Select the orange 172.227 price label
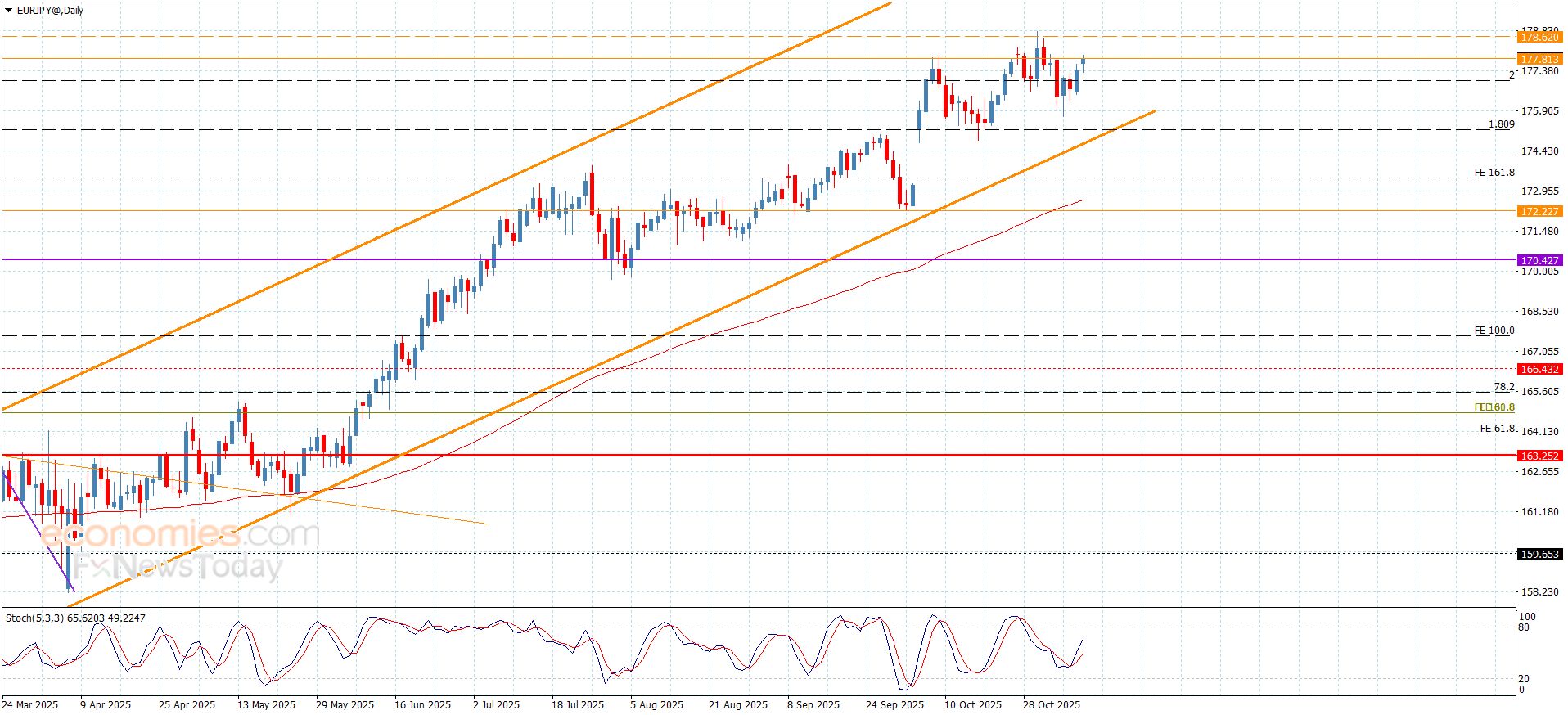 [1539, 211]
